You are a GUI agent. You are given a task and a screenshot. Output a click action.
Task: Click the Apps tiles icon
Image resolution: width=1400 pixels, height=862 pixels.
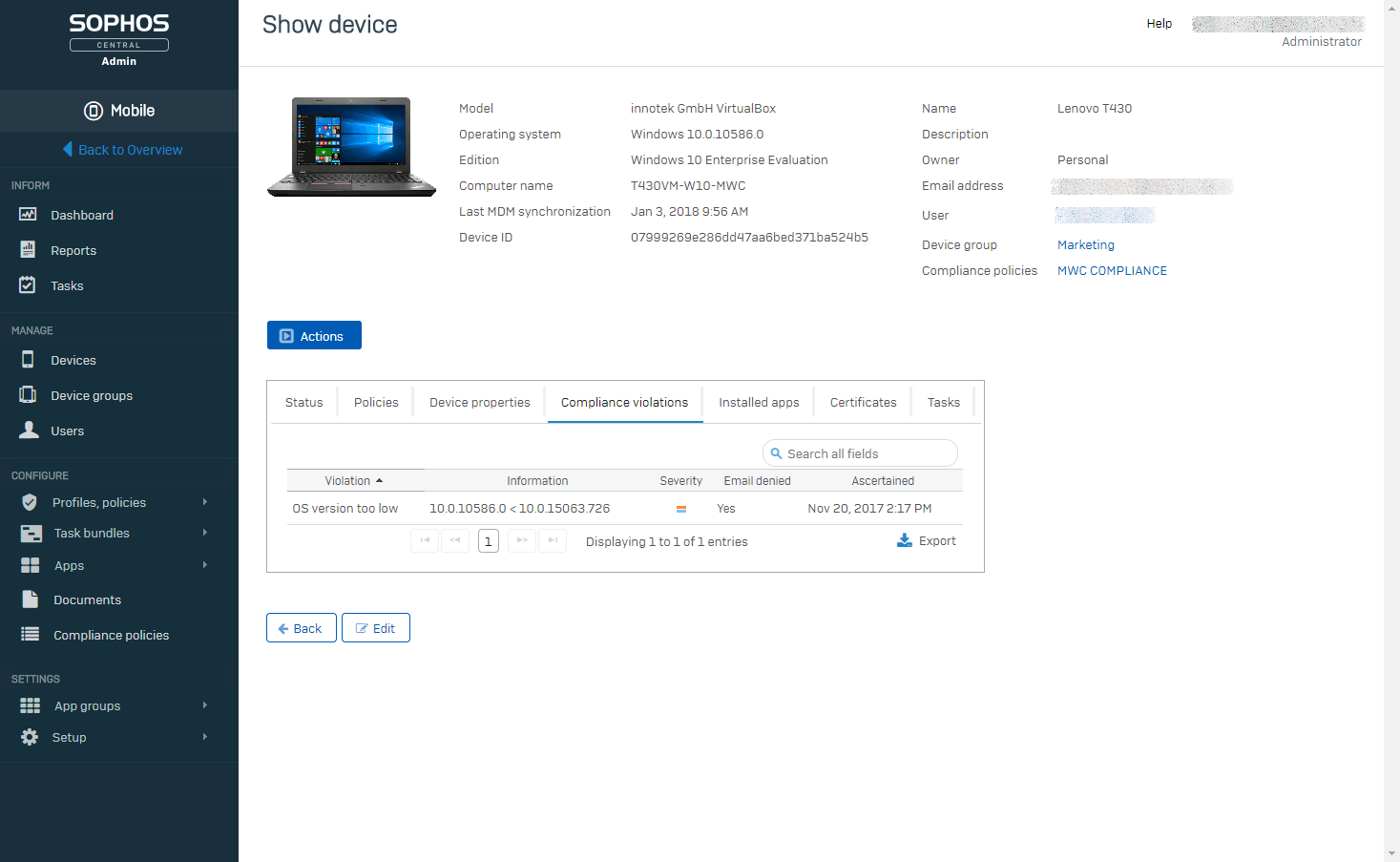tap(31, 565)
